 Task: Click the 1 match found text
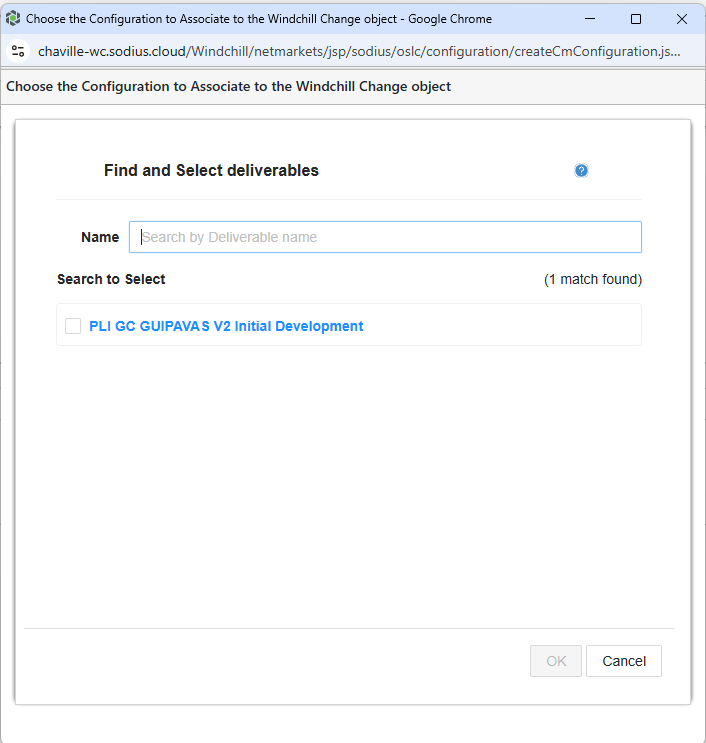tap(593, 279)
